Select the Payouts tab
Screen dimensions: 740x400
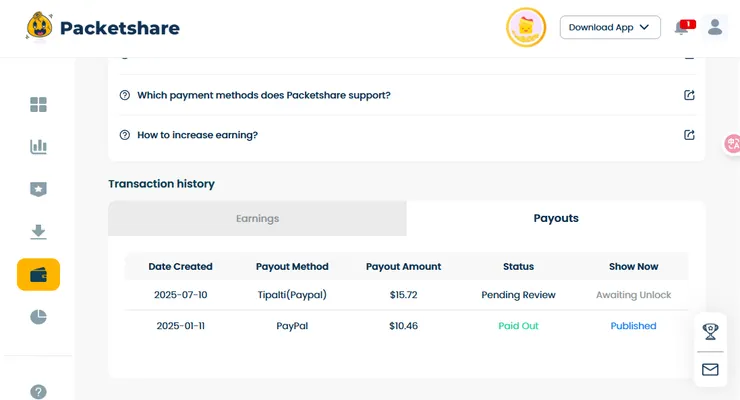(x=556, y=218)
